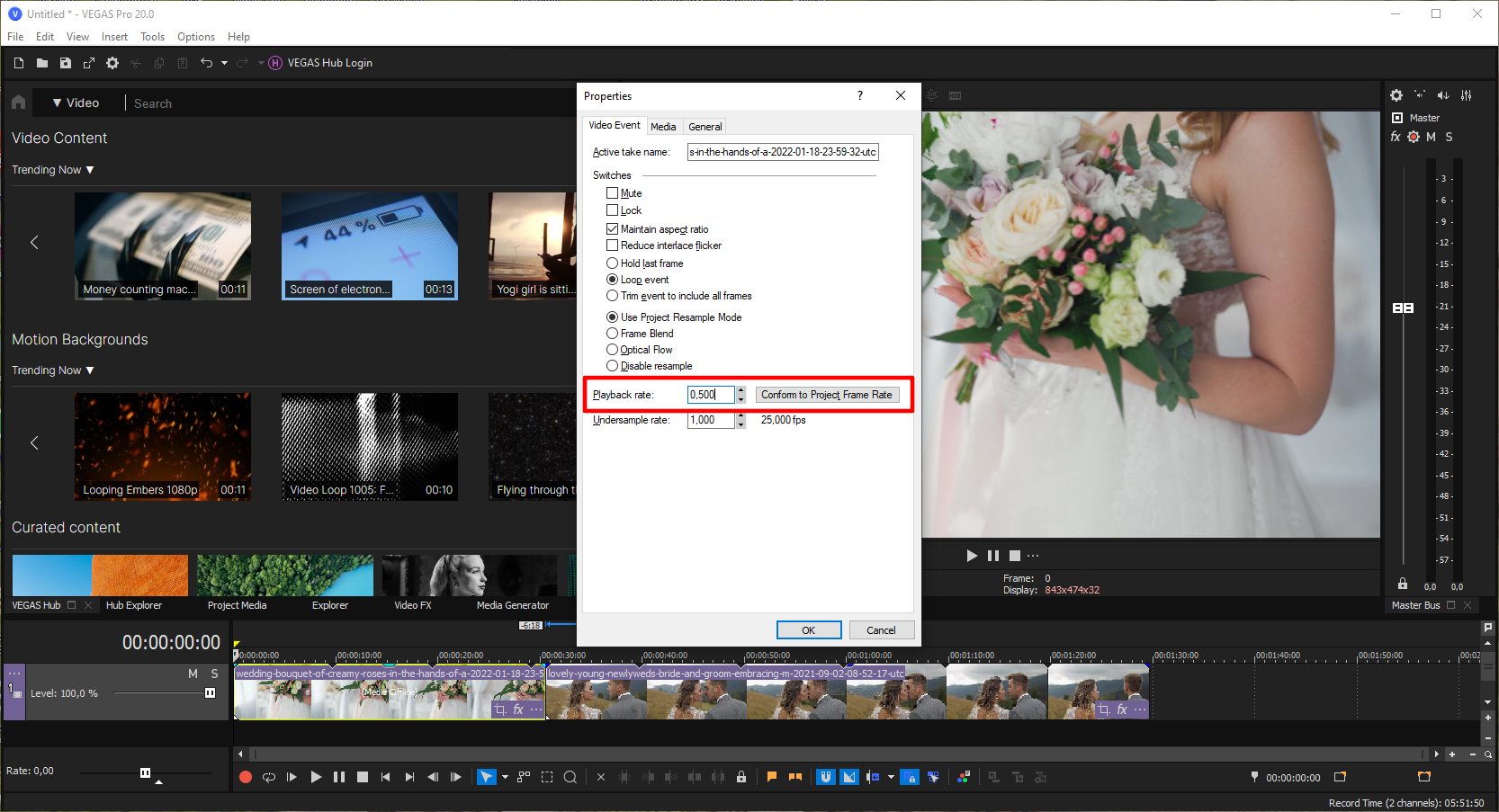Insert a marker with the orange flag icon
Viewport: 1499px width, 812px height.
tap(771, 777)
